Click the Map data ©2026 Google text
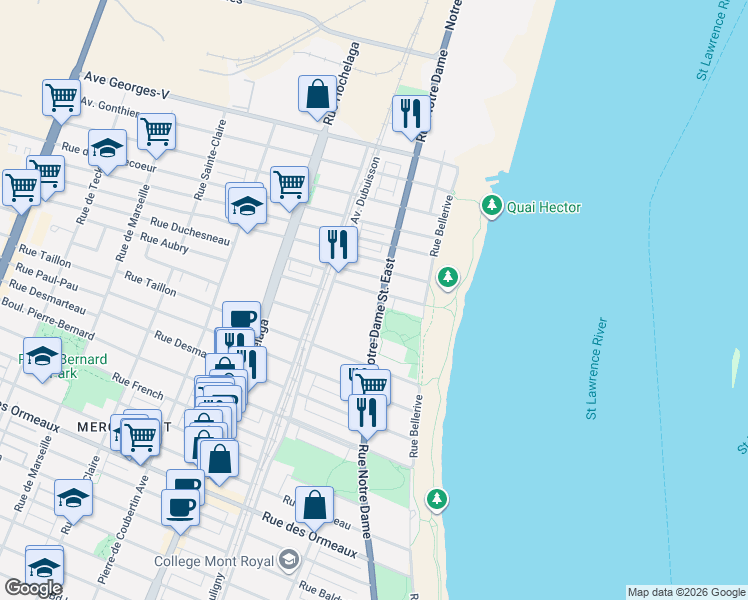 tap(686, 592)
